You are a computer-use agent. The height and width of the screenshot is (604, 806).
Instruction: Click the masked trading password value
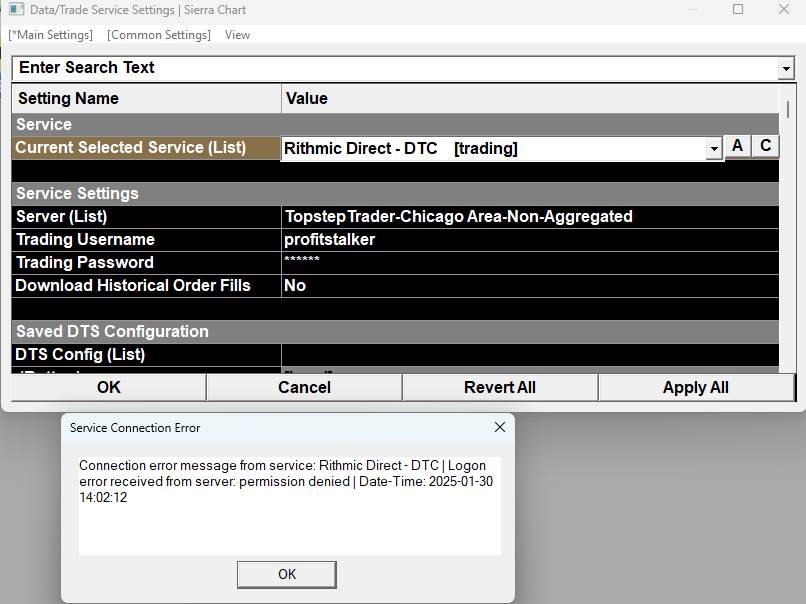click(x=530, y=263)
